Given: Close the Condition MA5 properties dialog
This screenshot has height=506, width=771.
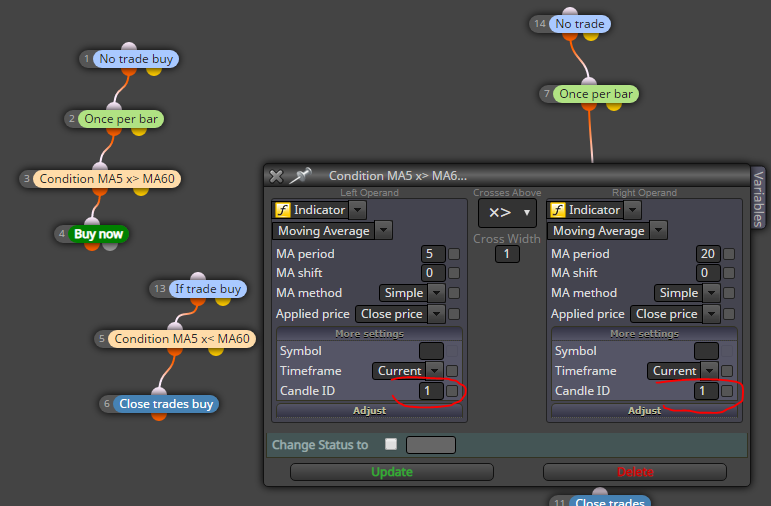Looking at the screenshot, I should point(276,176).
